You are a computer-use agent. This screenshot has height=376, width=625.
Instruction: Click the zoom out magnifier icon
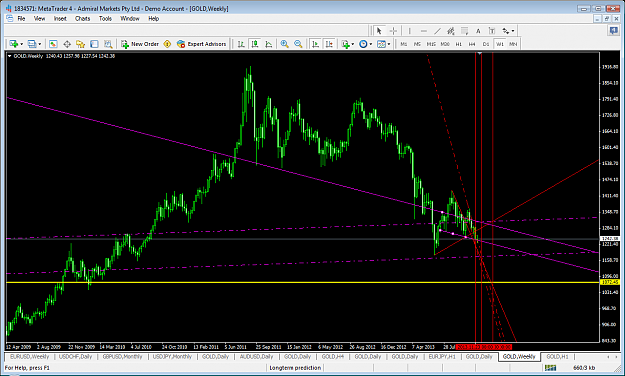(x=298, y=44)
